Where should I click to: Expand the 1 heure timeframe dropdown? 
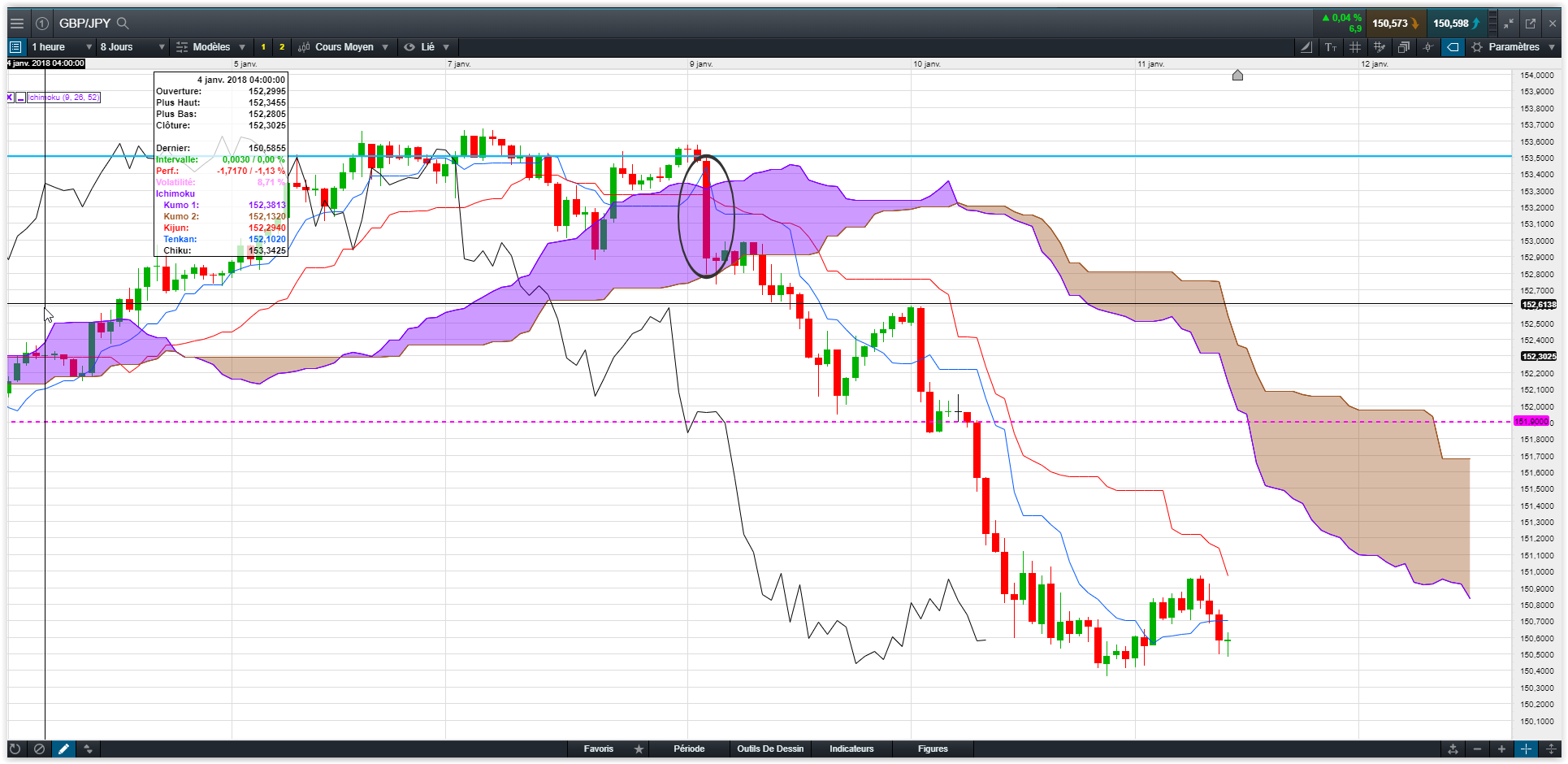pyautogui.click(x=63, y=47)
